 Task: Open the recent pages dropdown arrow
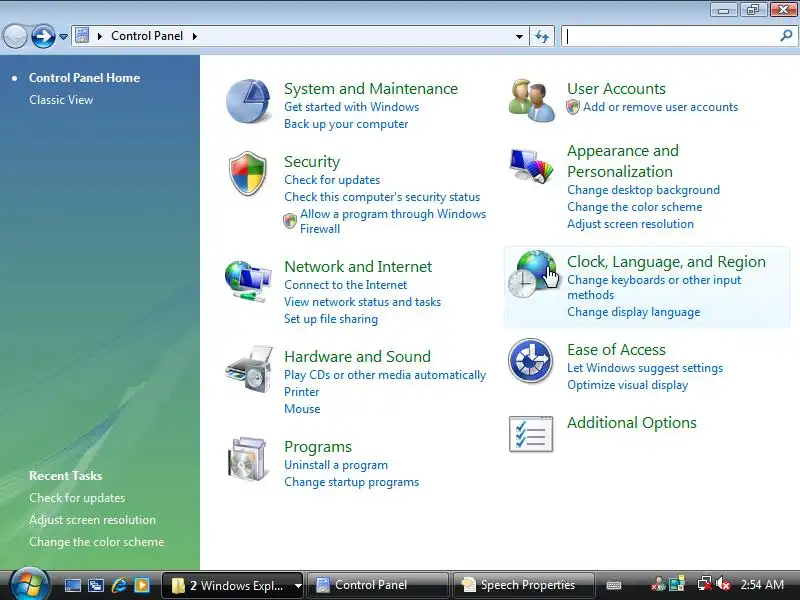tap(63, 37)
